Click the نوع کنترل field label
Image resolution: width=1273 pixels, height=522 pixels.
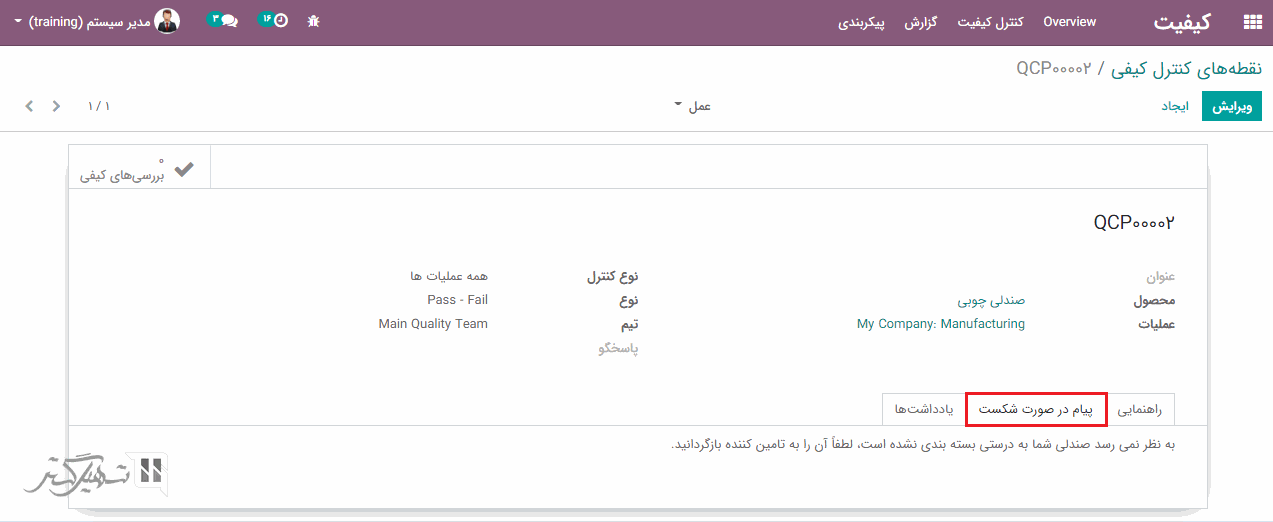(612, 277)
